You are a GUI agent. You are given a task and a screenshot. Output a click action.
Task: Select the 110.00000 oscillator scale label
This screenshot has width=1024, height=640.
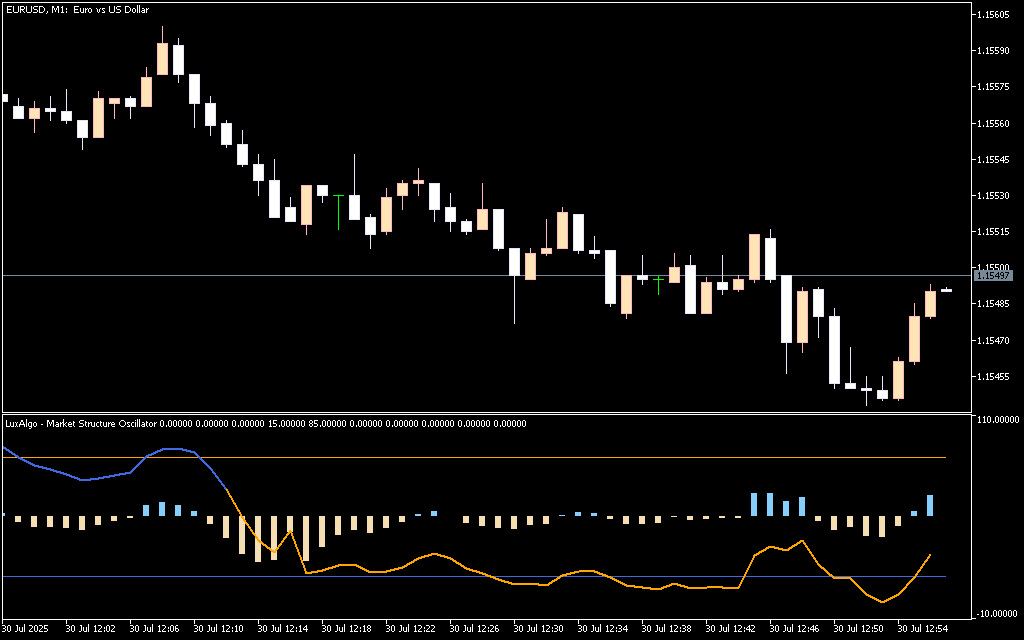coord(997,421)
